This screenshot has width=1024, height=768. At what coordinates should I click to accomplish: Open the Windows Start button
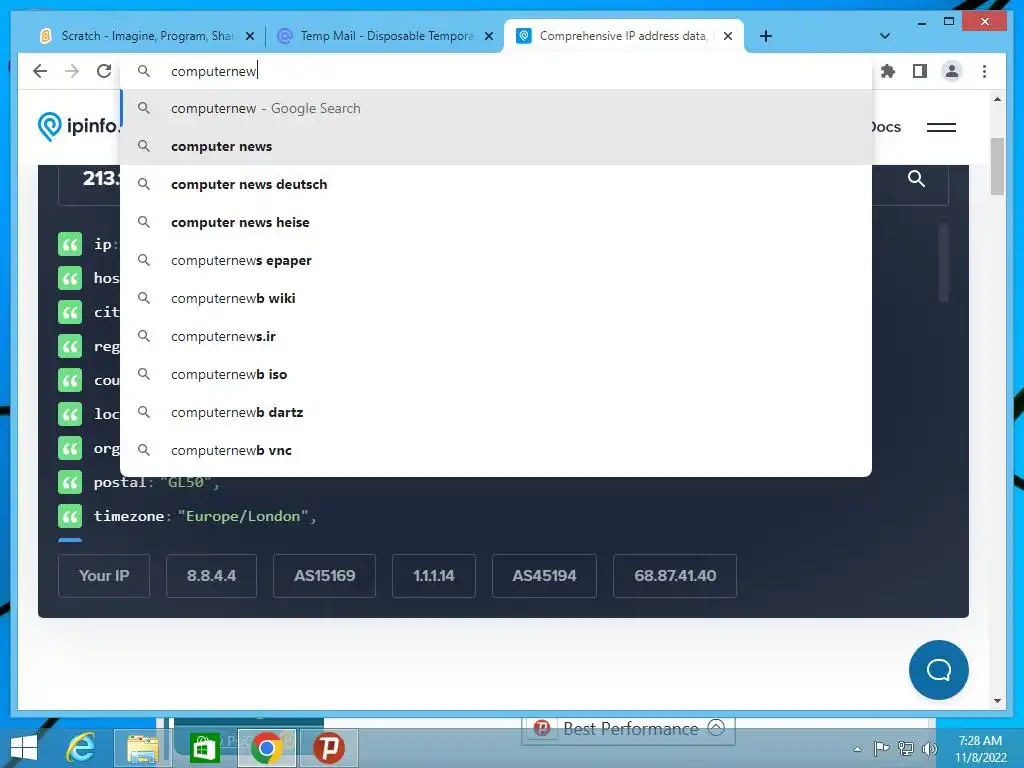[x=24, y=748]
